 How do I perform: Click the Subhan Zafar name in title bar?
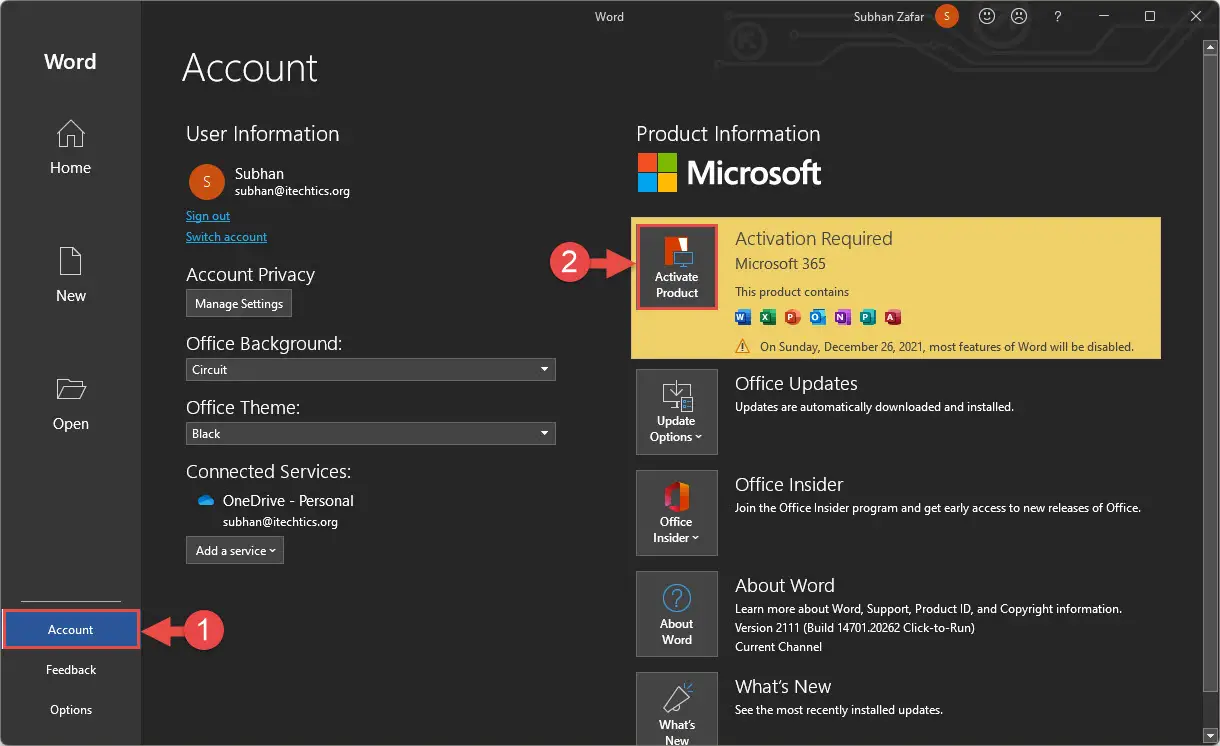890,16
